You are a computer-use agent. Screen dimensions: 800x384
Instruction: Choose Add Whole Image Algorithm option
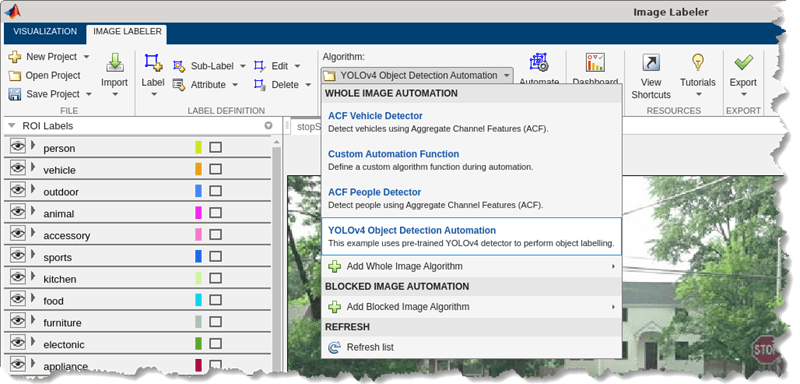pos(471,266)
